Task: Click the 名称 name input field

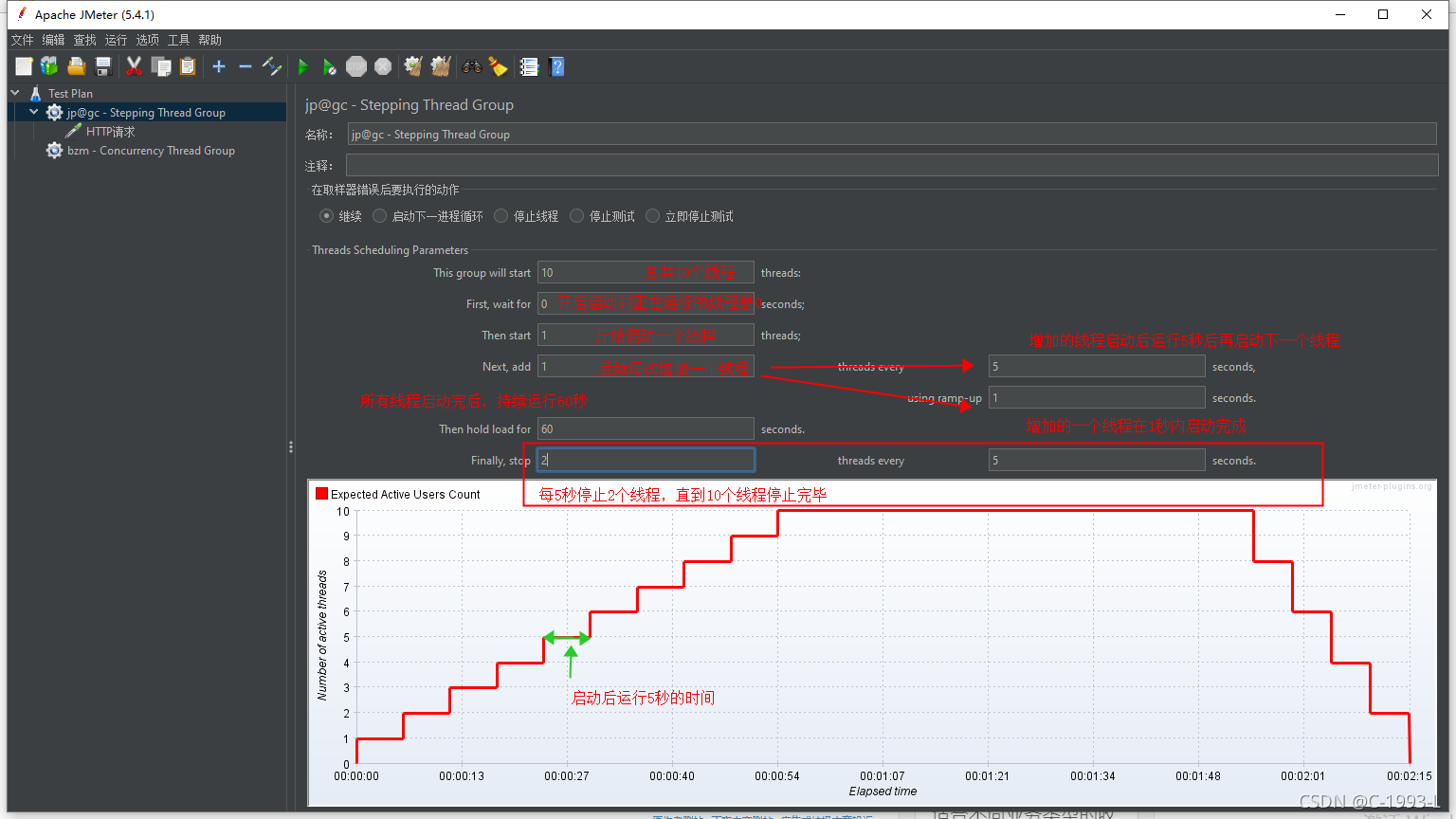Action: (x=892, y=135)
